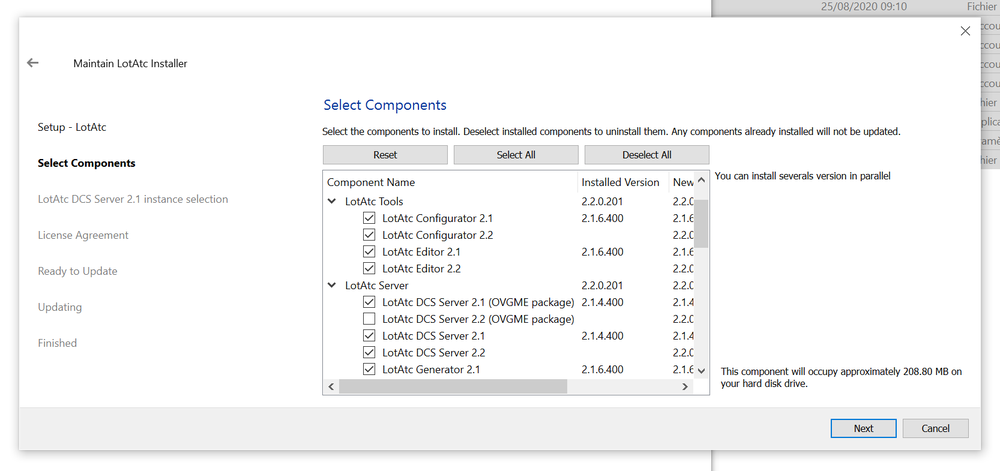Click the horizontal scrollbar thumb
This screenshot has width=1000, height=471.
[x=453, y=386]
